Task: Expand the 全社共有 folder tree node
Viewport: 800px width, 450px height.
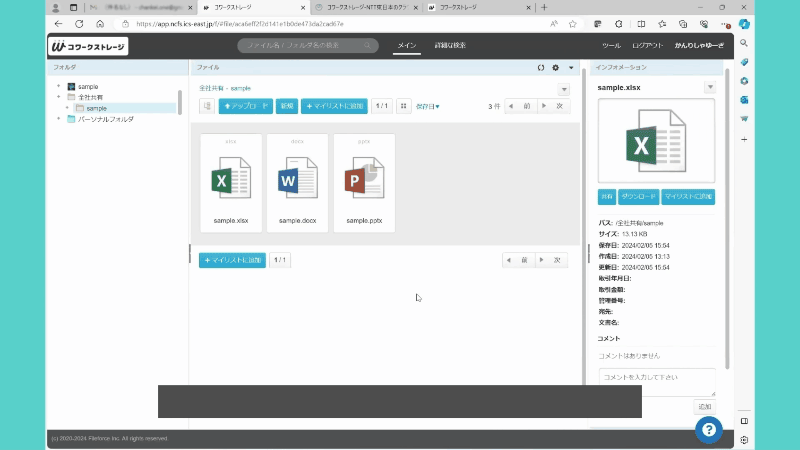Action: coord(59,97)
